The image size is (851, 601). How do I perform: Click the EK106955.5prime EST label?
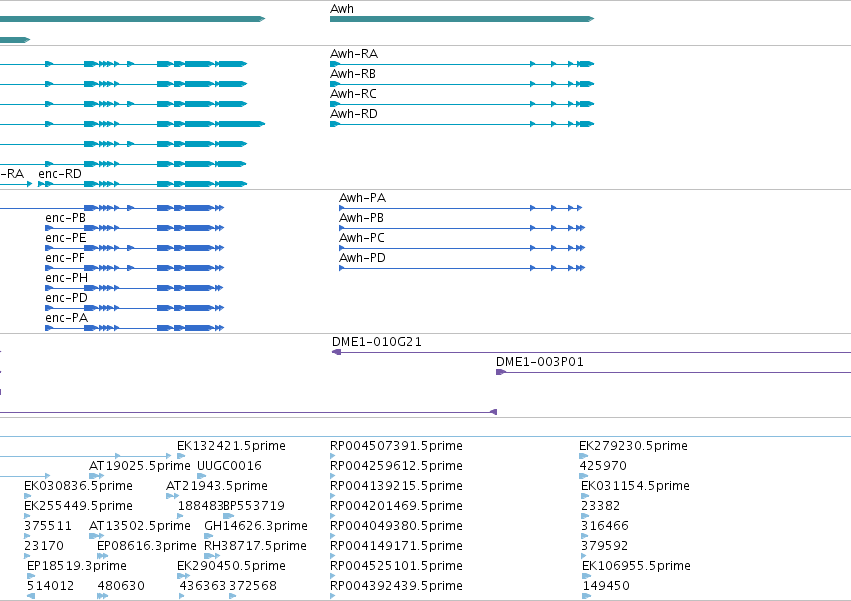click(636, 566)
